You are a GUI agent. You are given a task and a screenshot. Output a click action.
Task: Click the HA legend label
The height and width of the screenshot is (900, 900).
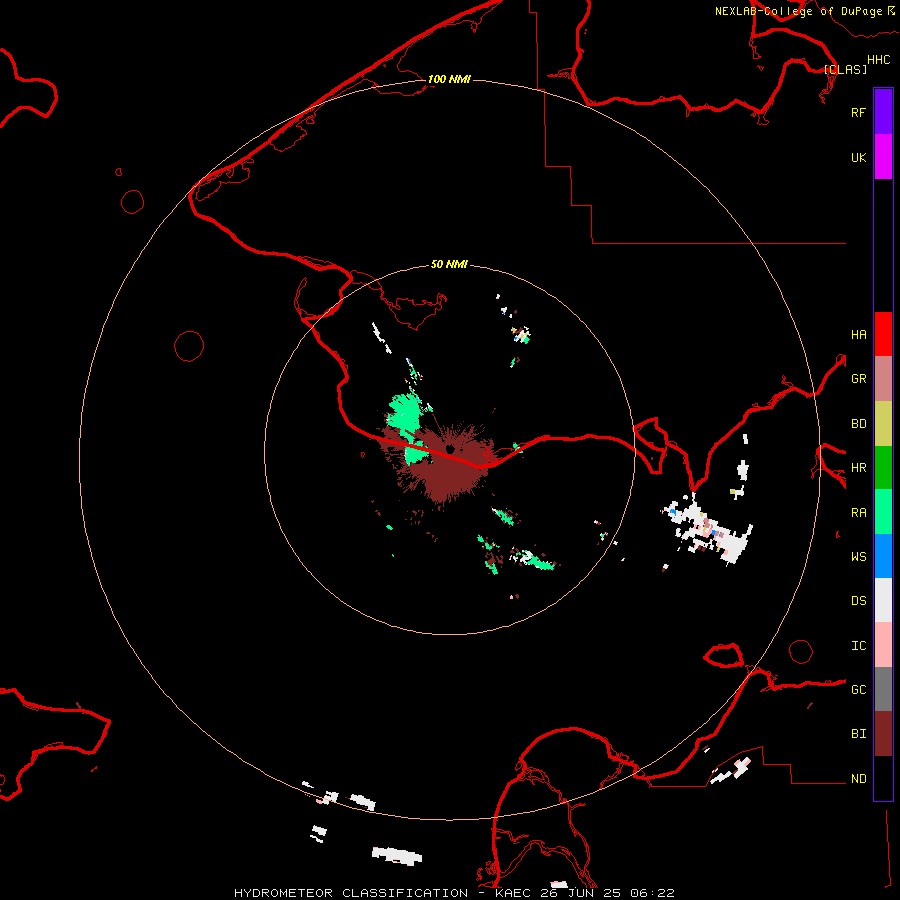(859, 334)
